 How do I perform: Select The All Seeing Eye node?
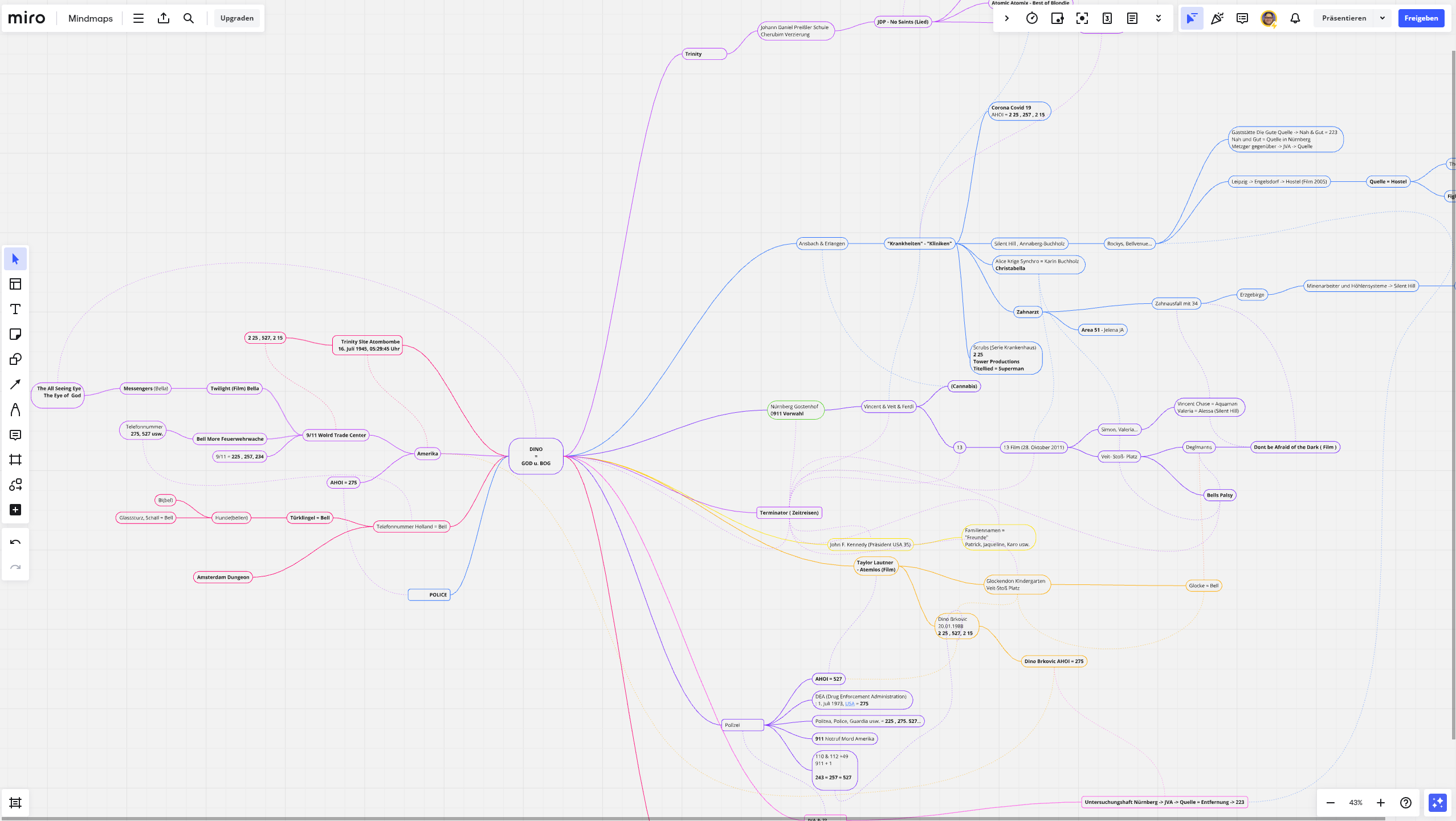tap(58, 395)
